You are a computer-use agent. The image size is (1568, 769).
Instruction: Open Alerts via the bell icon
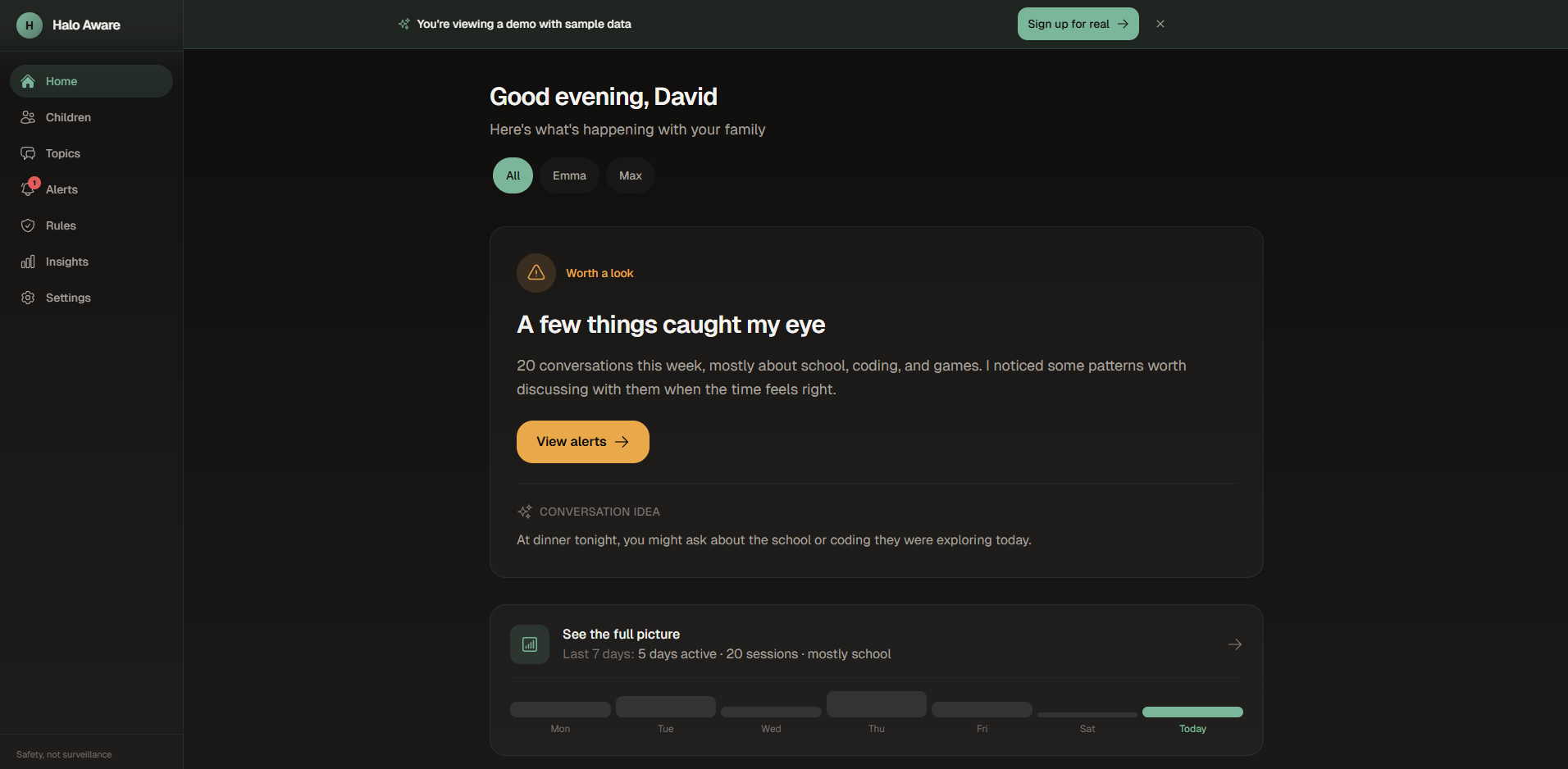(28, 189)
